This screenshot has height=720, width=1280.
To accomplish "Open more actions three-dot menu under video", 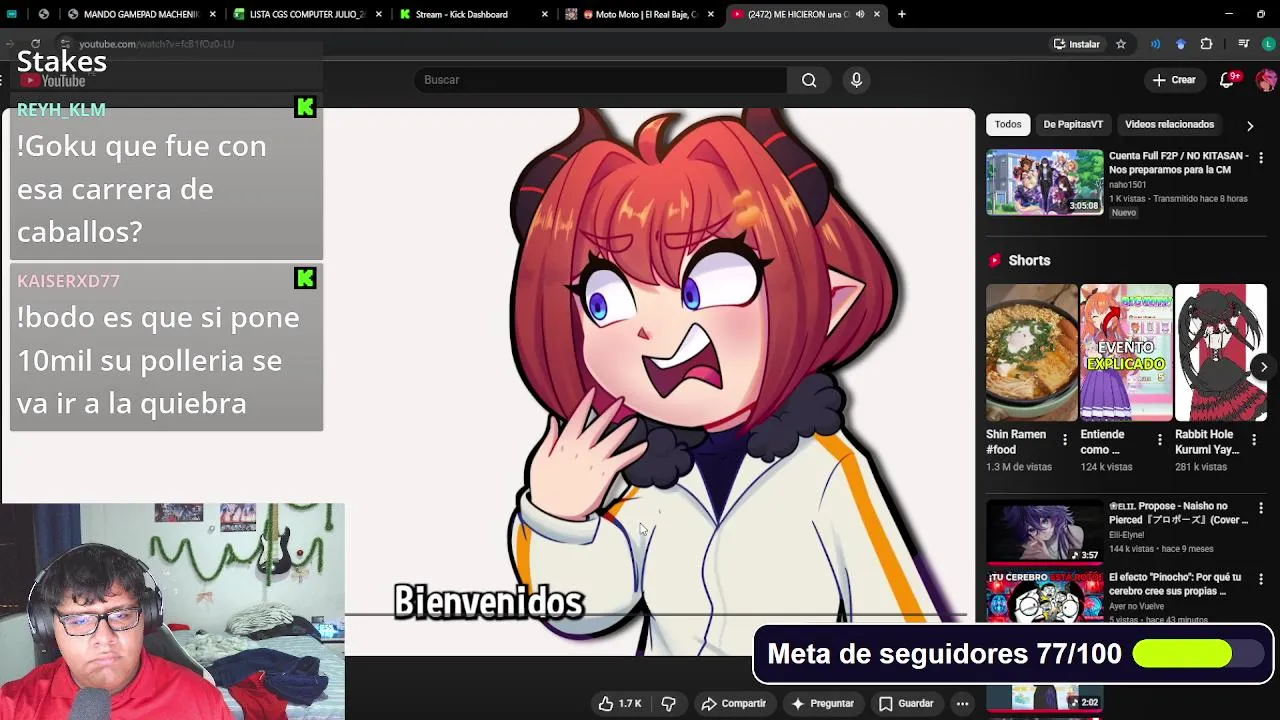I will 962,703.
